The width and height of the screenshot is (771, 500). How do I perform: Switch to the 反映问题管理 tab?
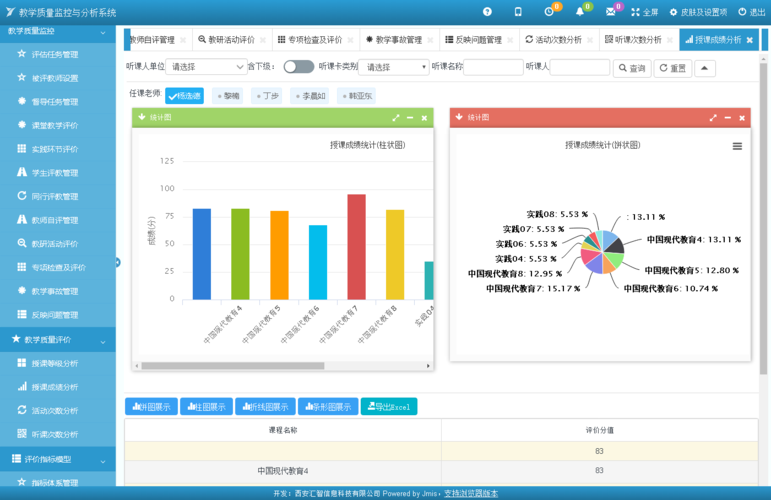(478, 40)
